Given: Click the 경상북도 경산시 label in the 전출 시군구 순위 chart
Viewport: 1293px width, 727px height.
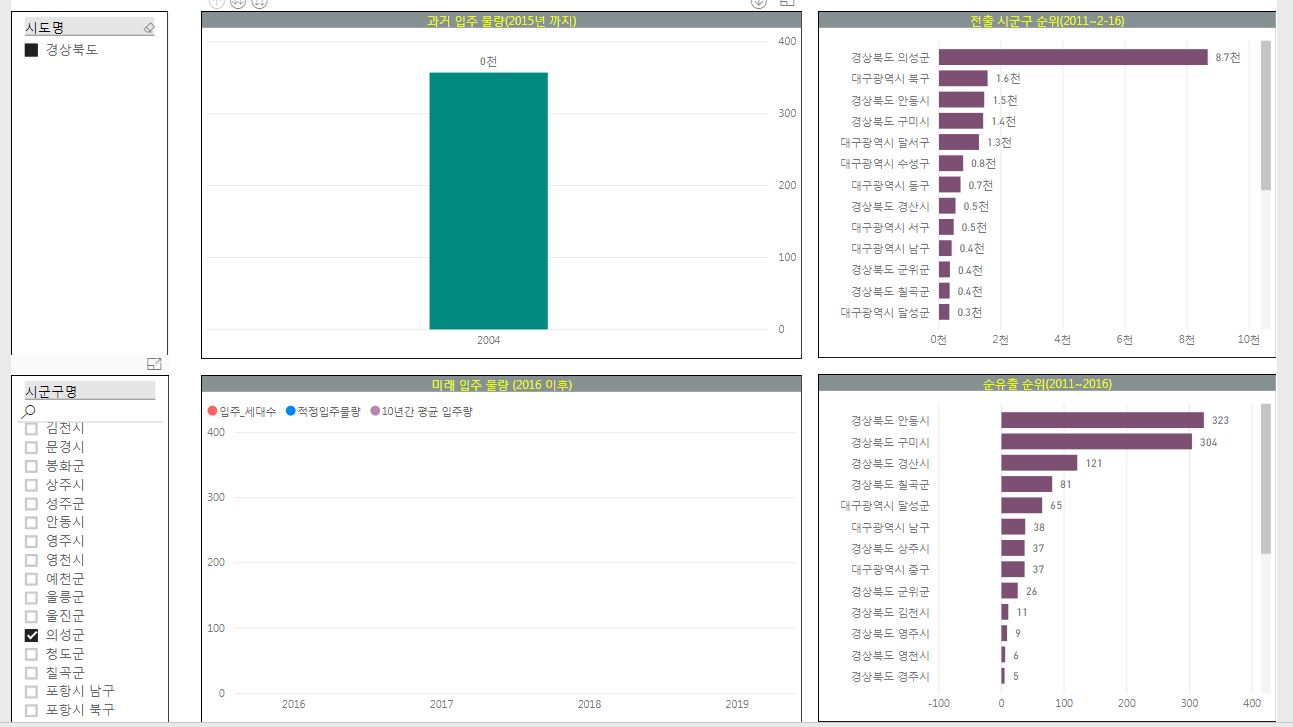Looking at the screenshot, I should (890, 206).
